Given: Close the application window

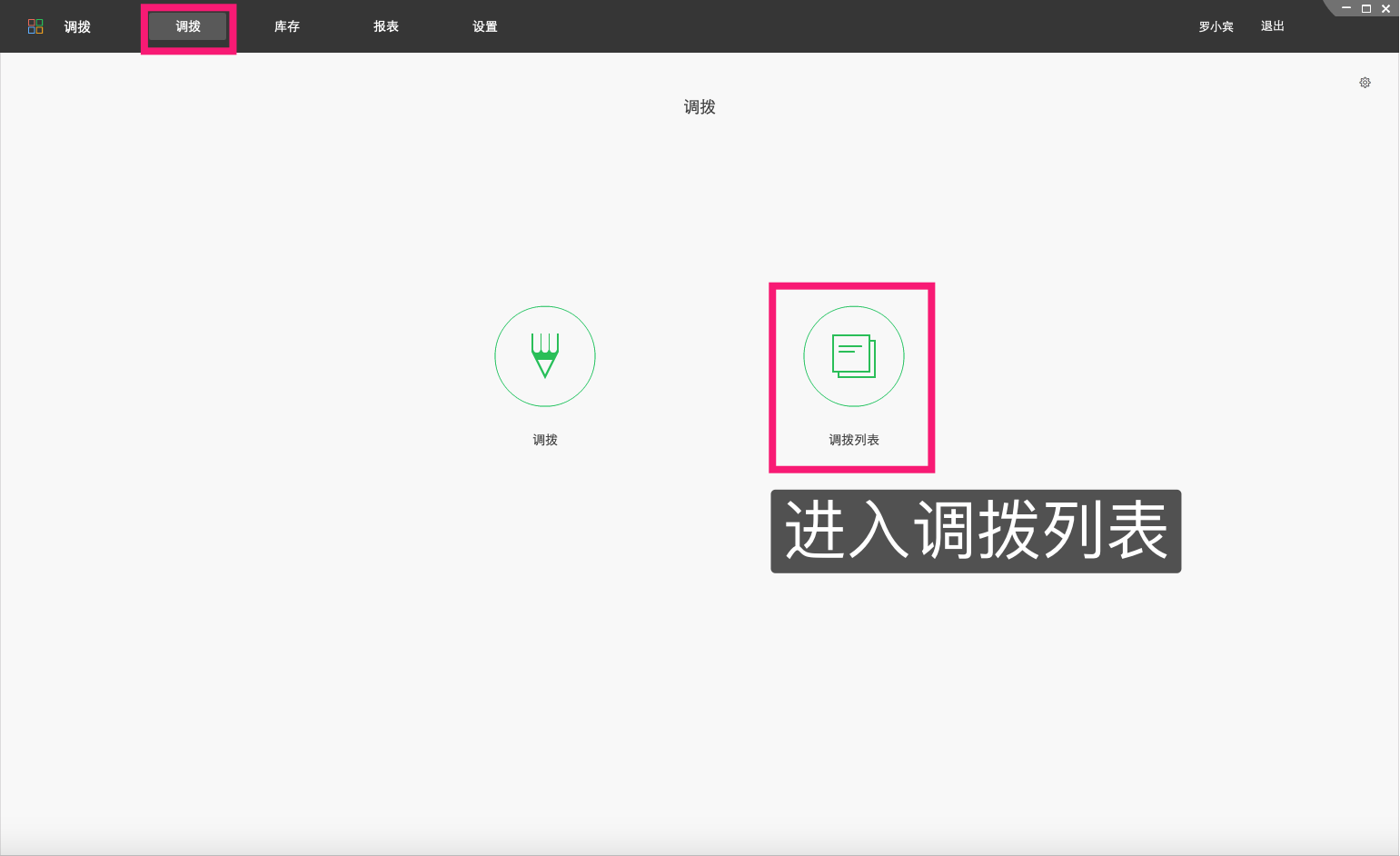Looking at the screenshot, I should coord(1385,8).
